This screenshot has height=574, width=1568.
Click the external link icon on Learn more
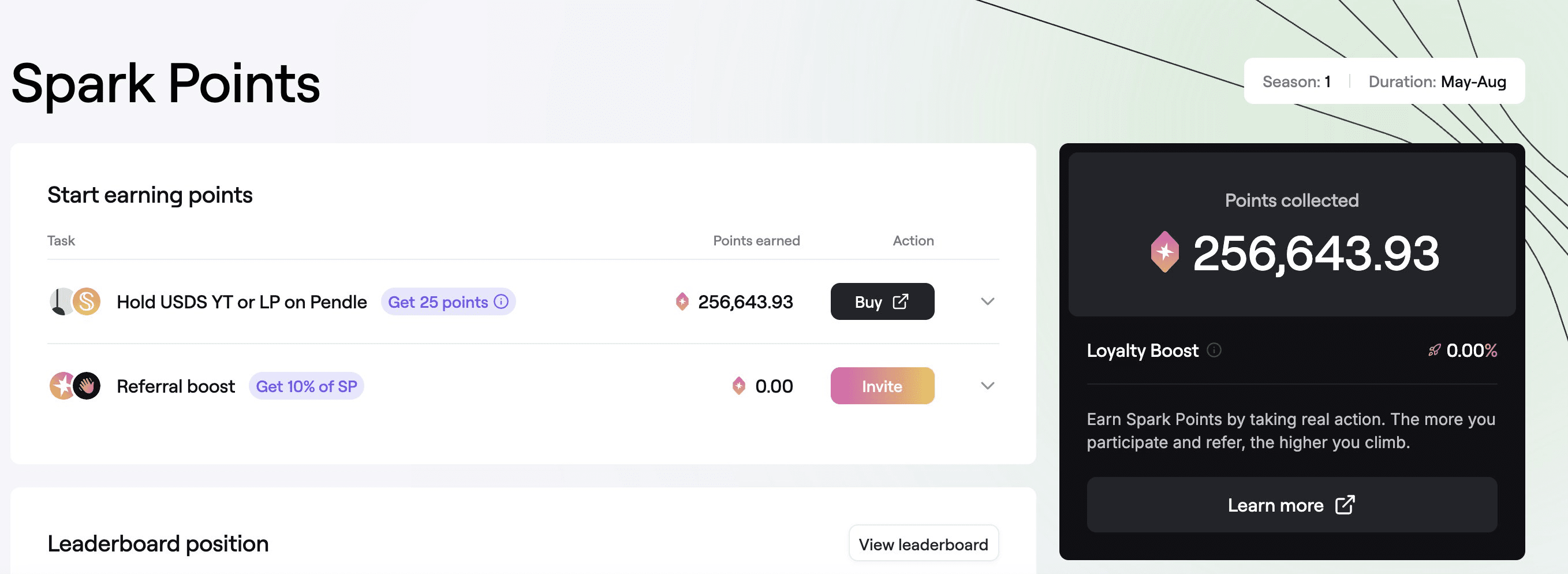pyautogui.click(x=1345, y=505)
